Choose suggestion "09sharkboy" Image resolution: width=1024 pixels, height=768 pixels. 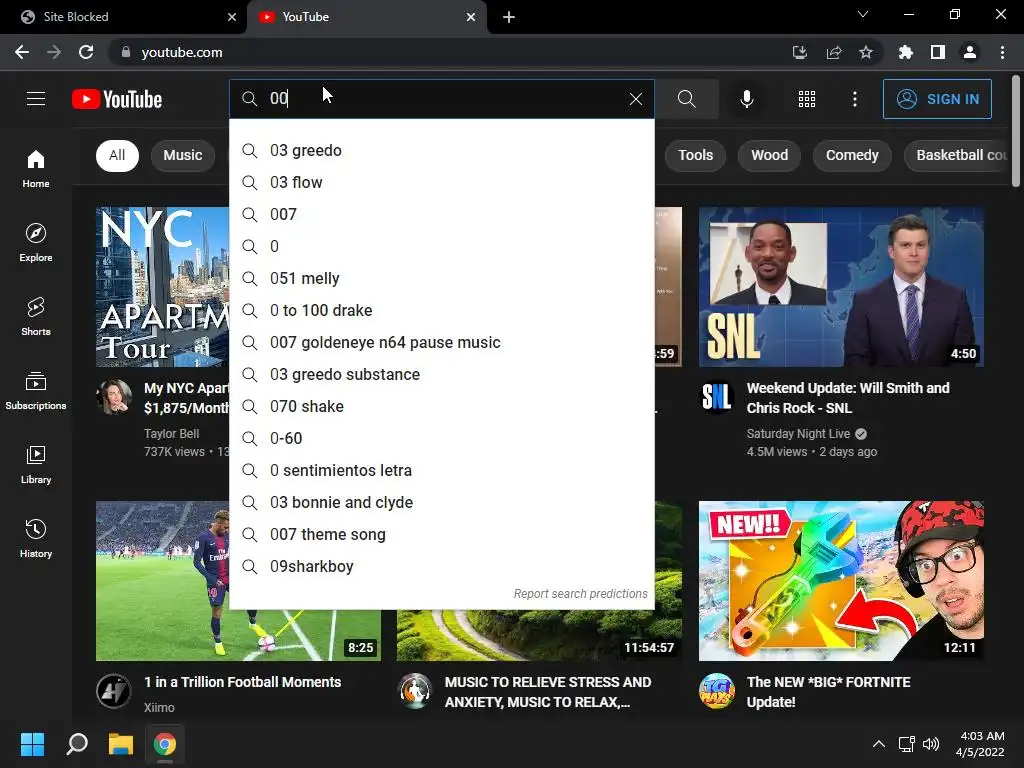(x=441, y=566)
